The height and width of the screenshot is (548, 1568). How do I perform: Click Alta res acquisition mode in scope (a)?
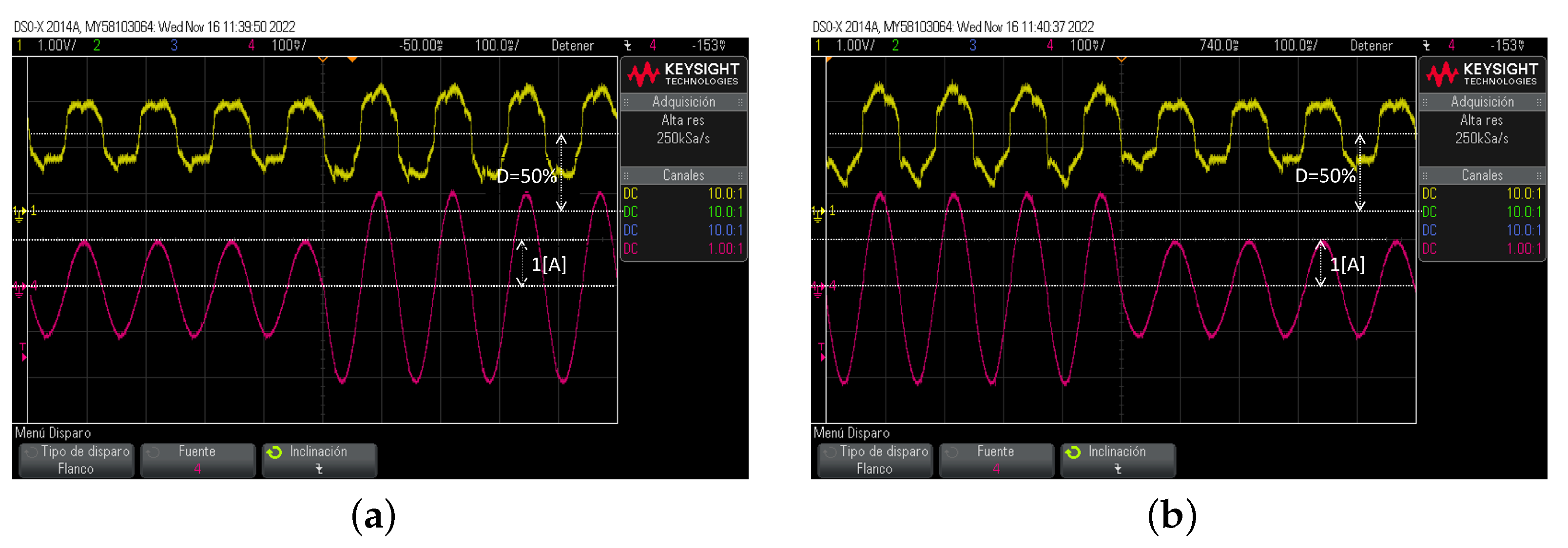click(x=683, y=120)
